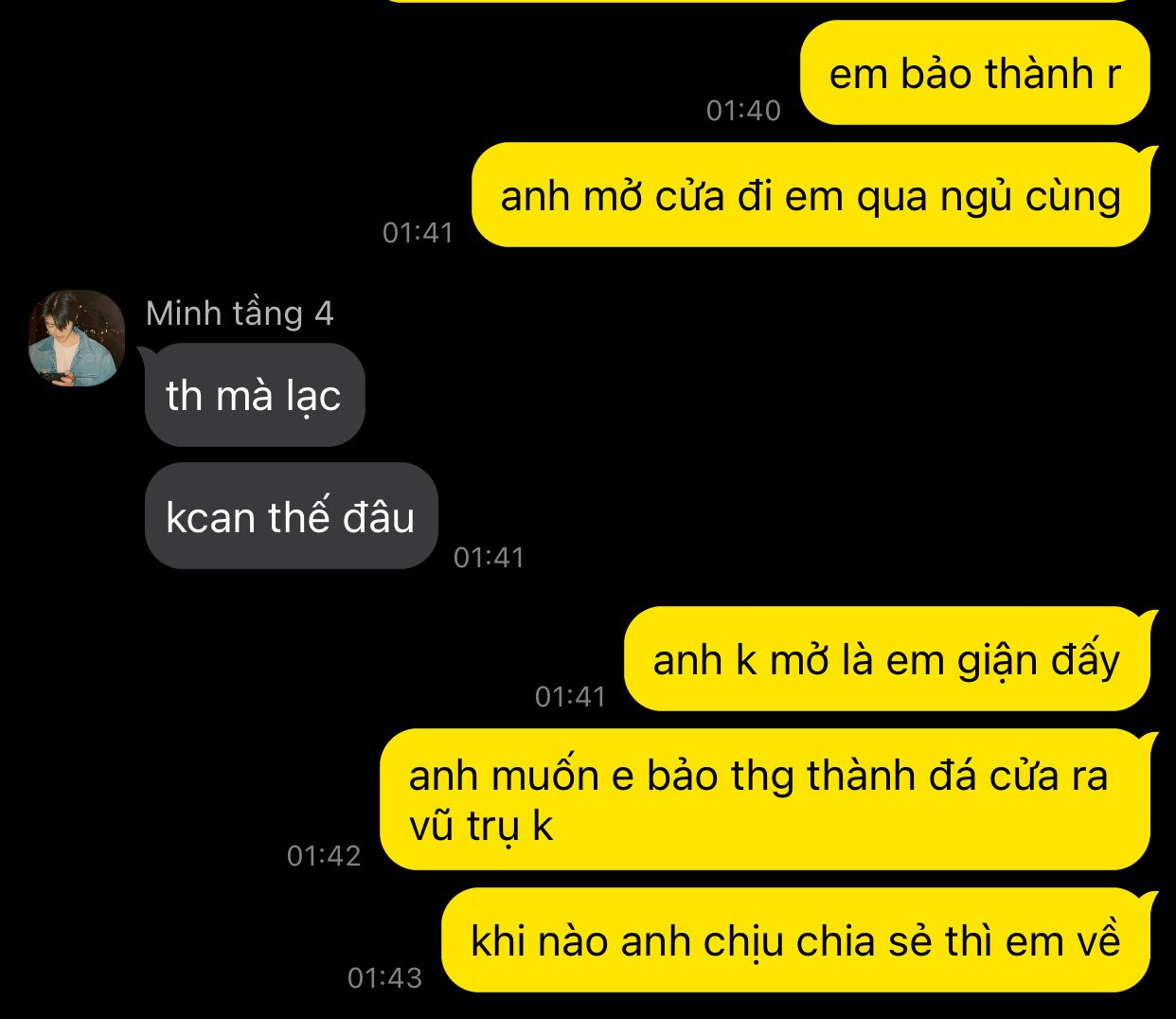Tap the 01:41 time next to 'anh mở cửa'
This screenshot has width=1176, height=1019.
tap(418, 233)
